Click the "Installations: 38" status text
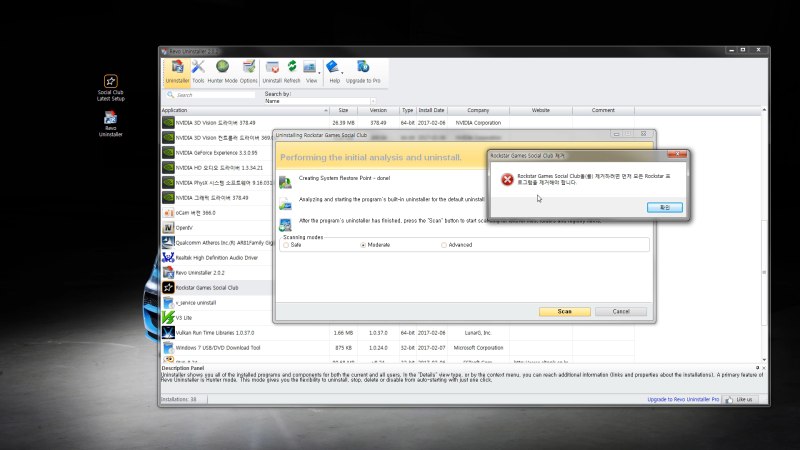 click(x=179, y=399)
